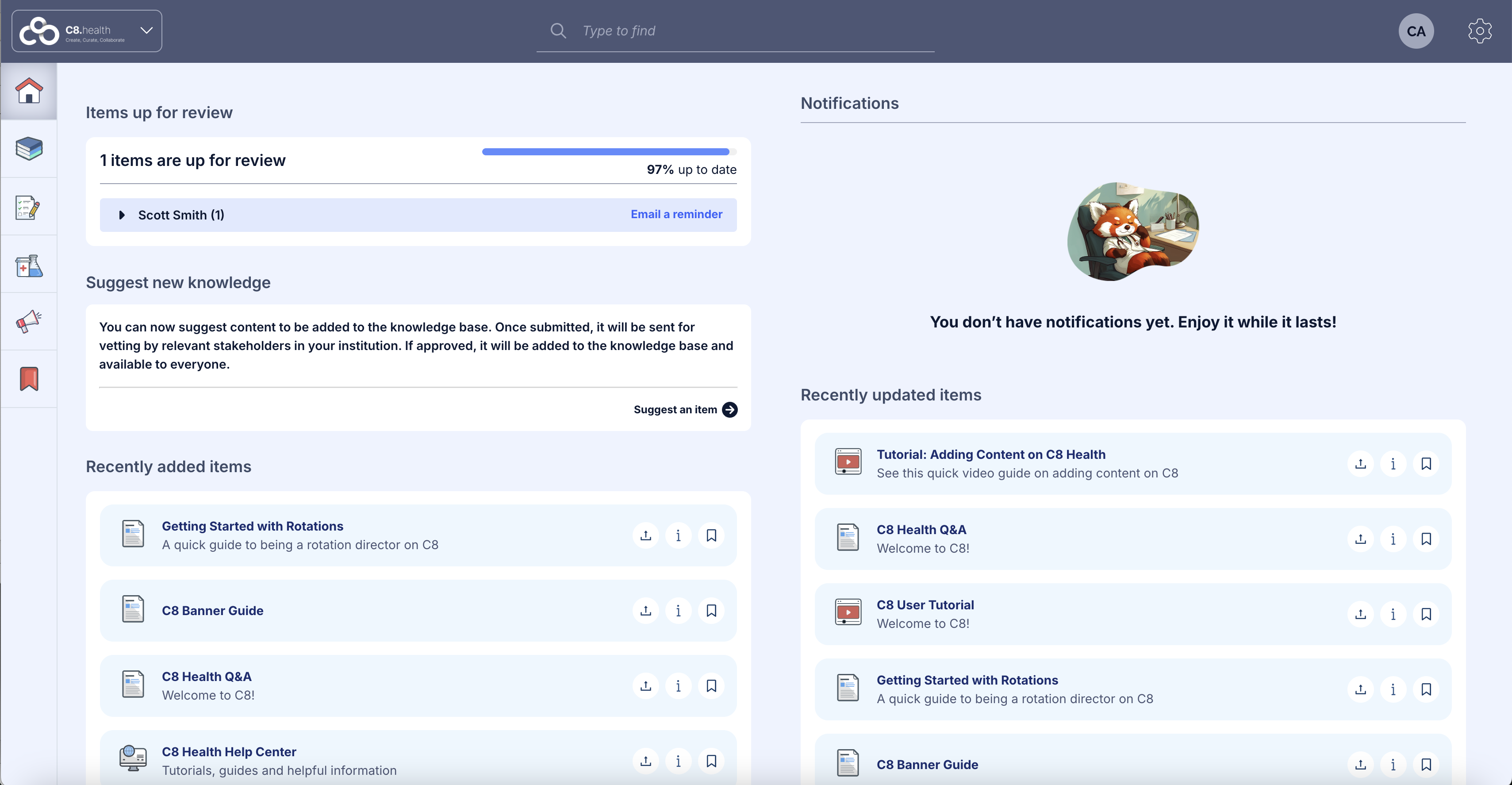Bookmark C8 Health Q&A in Recently added
This screenshot has height=785, width=1512.
coord(711,686)
